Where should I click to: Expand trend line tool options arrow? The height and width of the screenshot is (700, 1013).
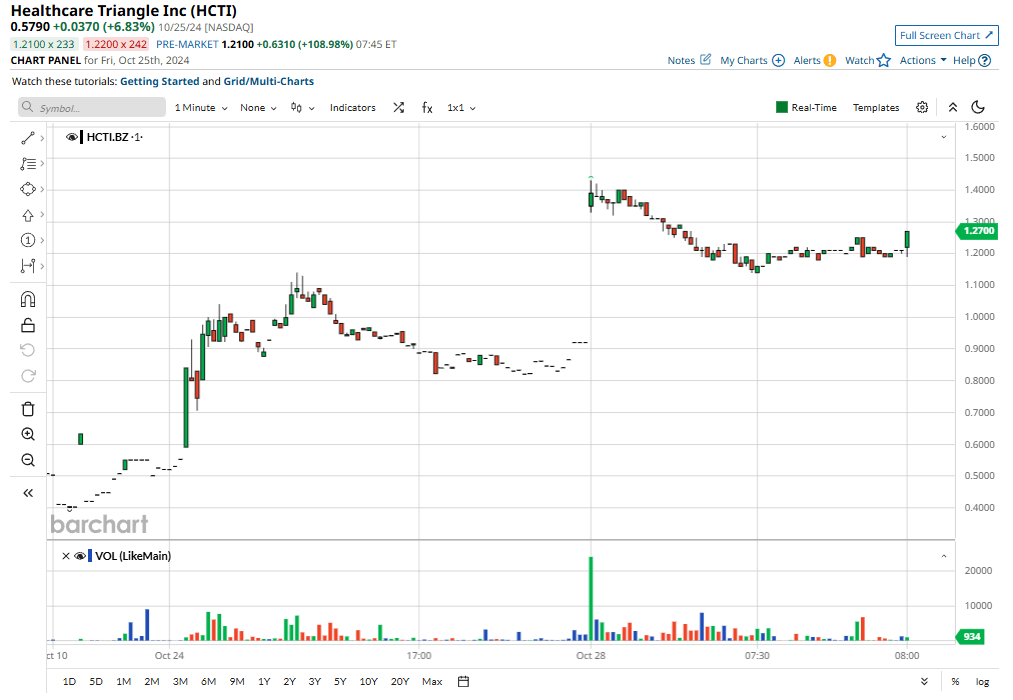(x=42, y=138)
